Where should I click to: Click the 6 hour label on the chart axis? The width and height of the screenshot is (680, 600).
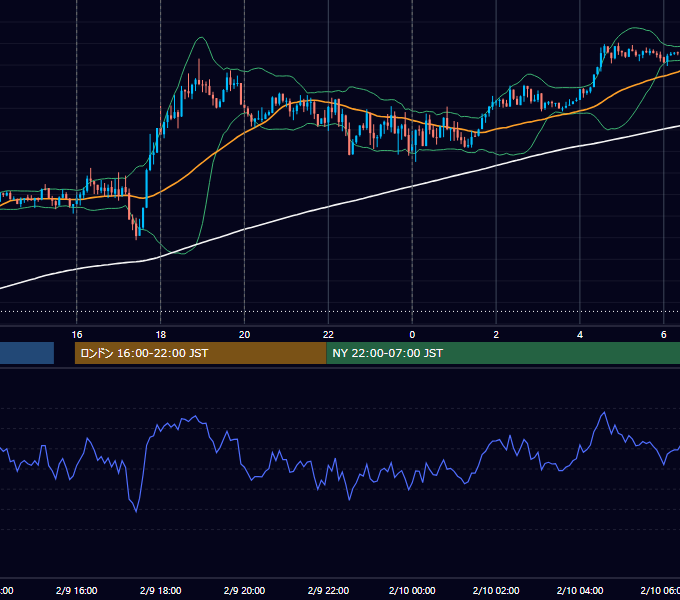pos(664,335)
